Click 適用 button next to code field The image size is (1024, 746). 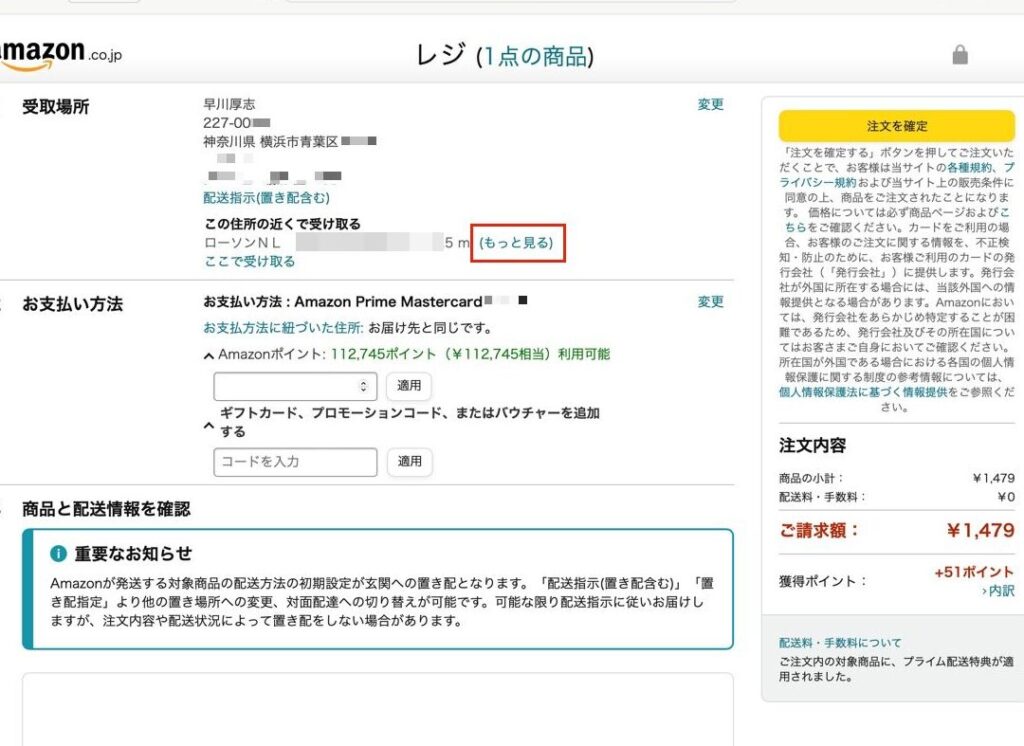[409, 461]
